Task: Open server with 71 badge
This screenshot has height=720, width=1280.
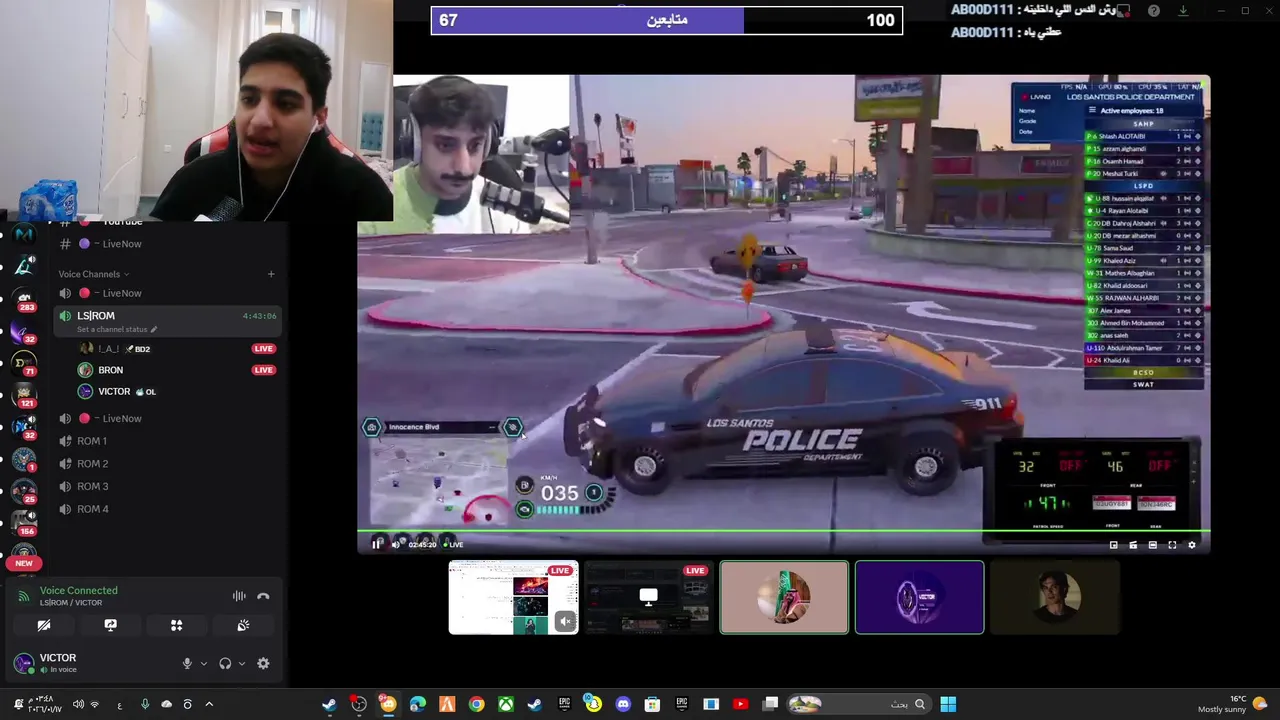Action: 24,363
